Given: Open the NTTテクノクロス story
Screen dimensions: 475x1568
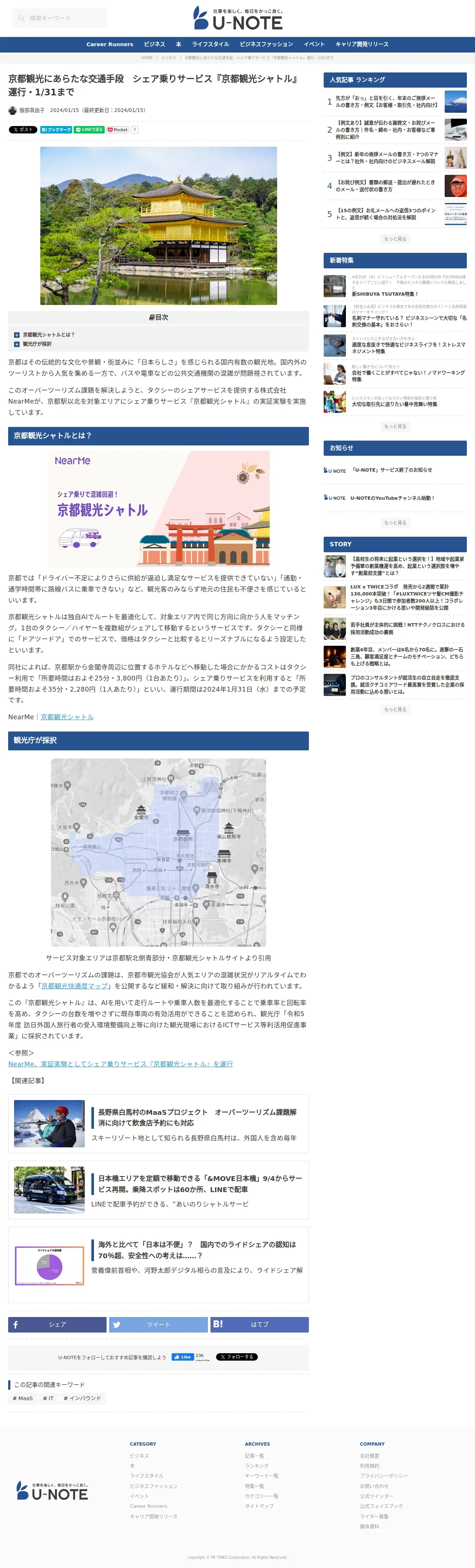Looking at the screenshot, I should (x=407, y=629).
